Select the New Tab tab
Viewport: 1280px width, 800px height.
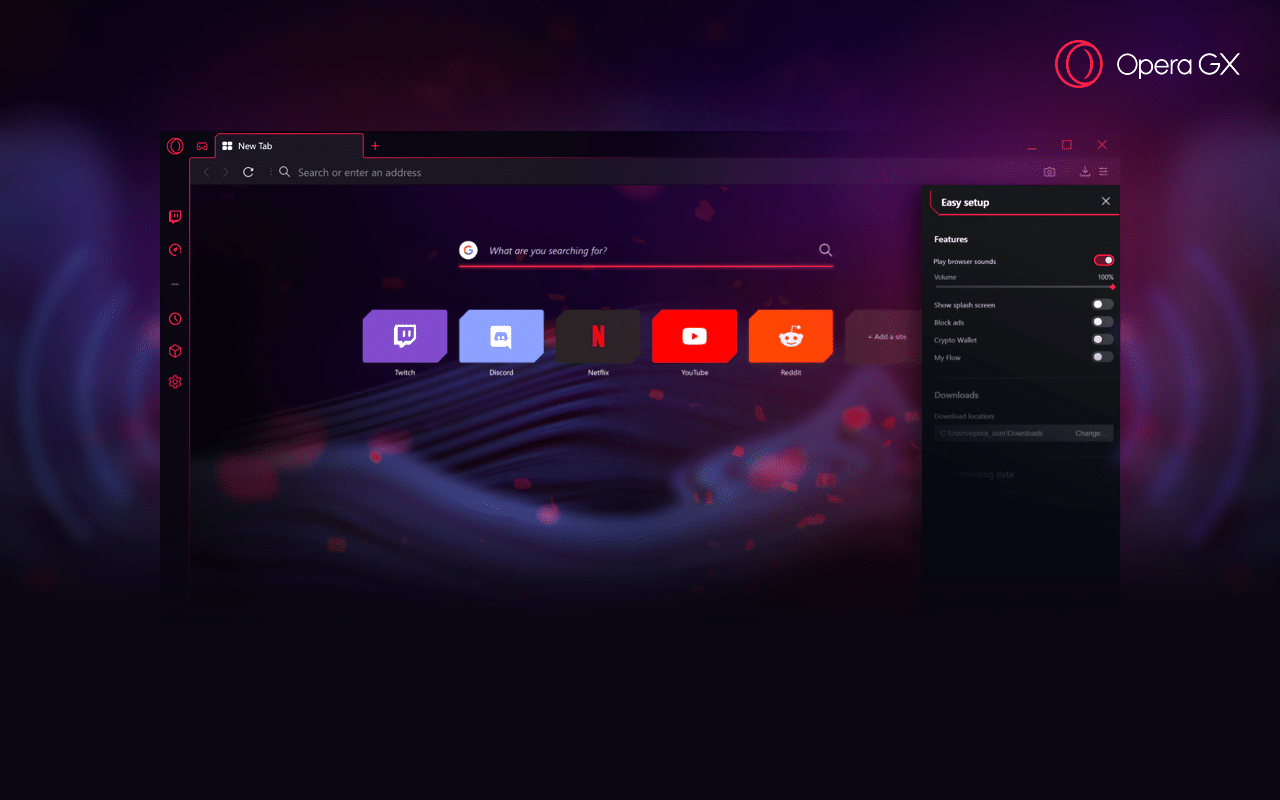270,145
